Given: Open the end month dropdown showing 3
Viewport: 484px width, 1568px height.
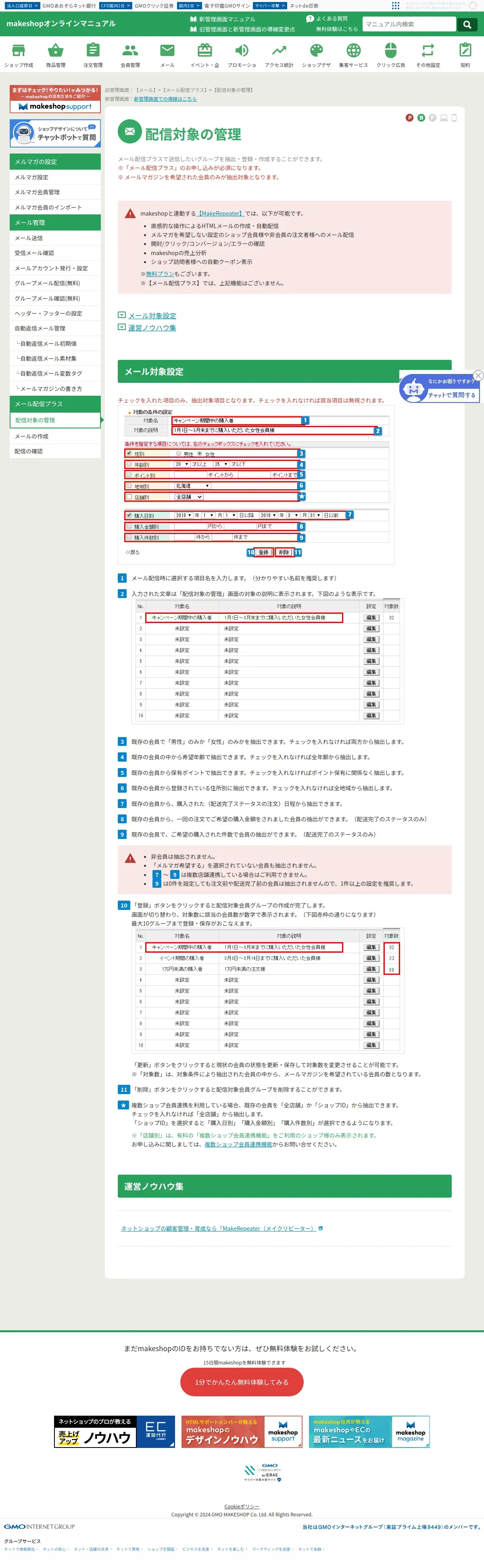Looking at the screenshot, I should [x=292, y=515].
